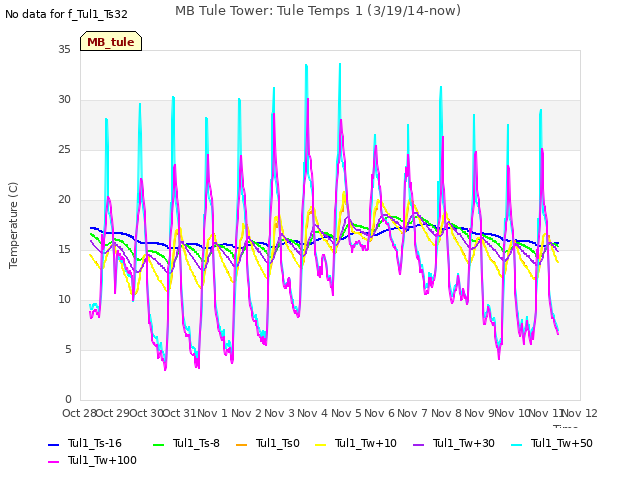
Task: Click the MB_tule label box
Action: tap(111, 41)
